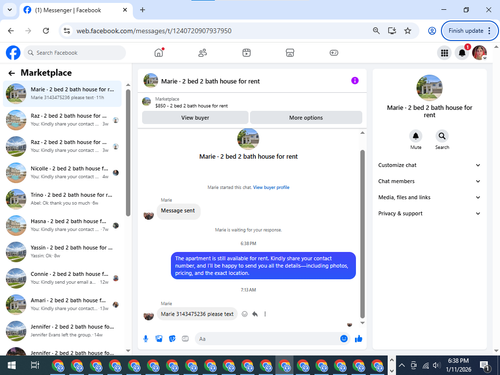
Task: Bookmark this page with the star icon
Action: tap(407, 31)
